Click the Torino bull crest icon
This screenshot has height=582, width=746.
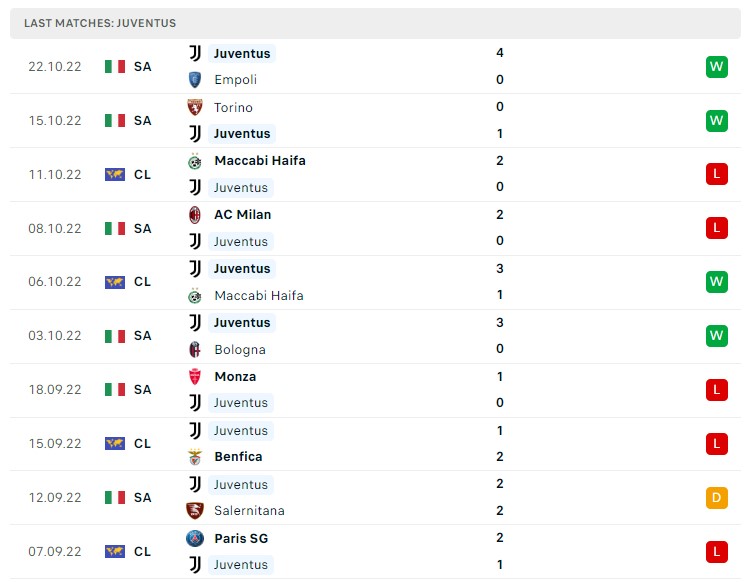click(195, 107)
